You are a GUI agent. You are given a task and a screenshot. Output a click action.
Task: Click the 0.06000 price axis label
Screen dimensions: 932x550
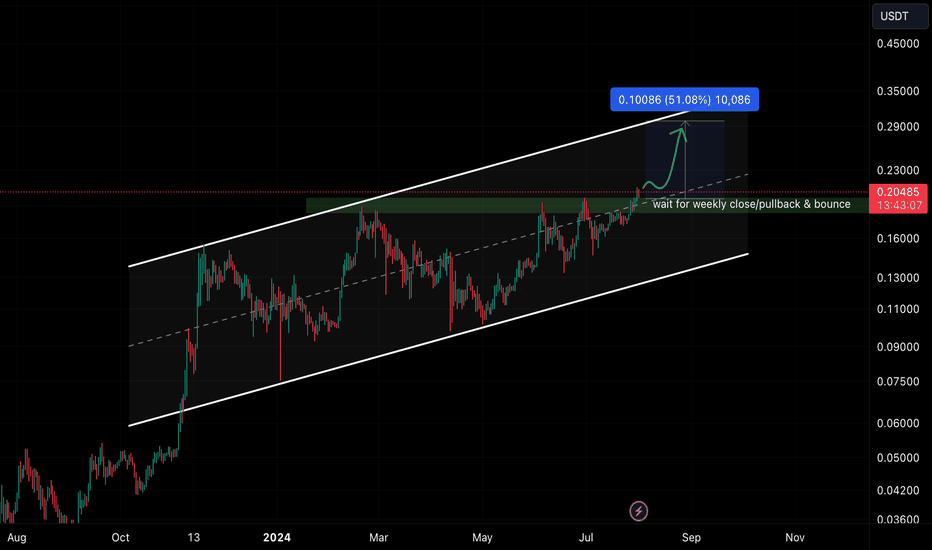(x=898, y=423)
